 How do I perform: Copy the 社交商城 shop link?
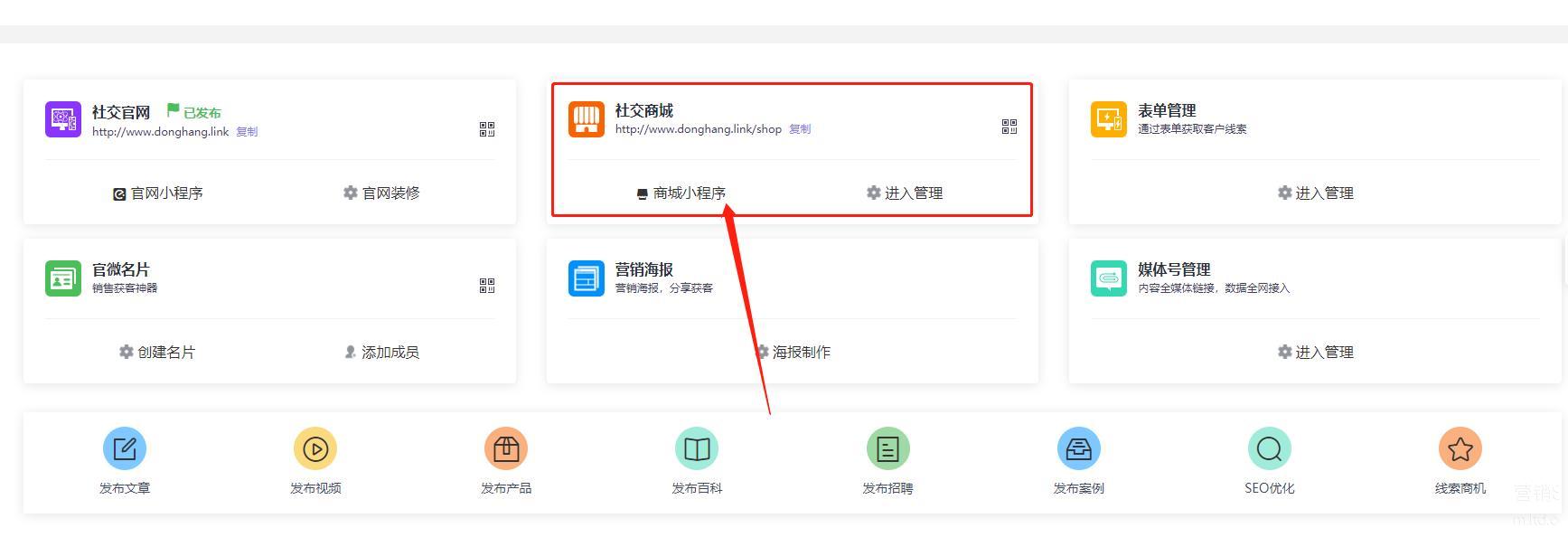pos(800,129)
